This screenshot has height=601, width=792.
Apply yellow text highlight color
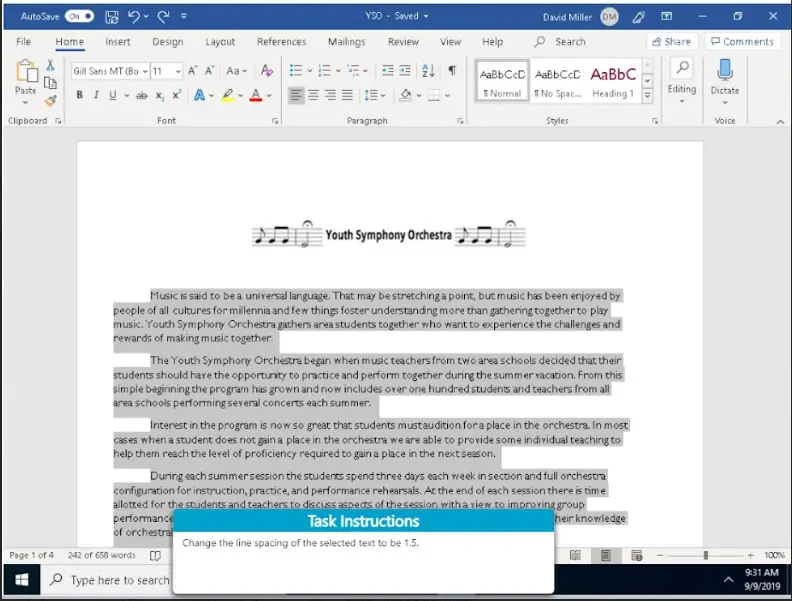tap(227, 95)
